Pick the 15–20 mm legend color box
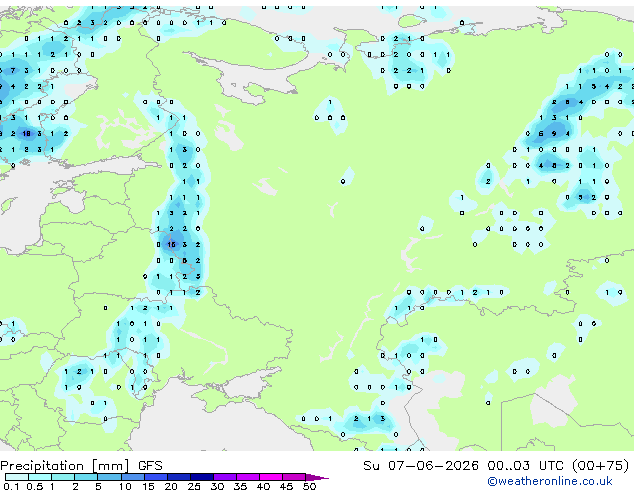Image resolution: width=634 pixels, height=490 pixels. pos(156,477)
